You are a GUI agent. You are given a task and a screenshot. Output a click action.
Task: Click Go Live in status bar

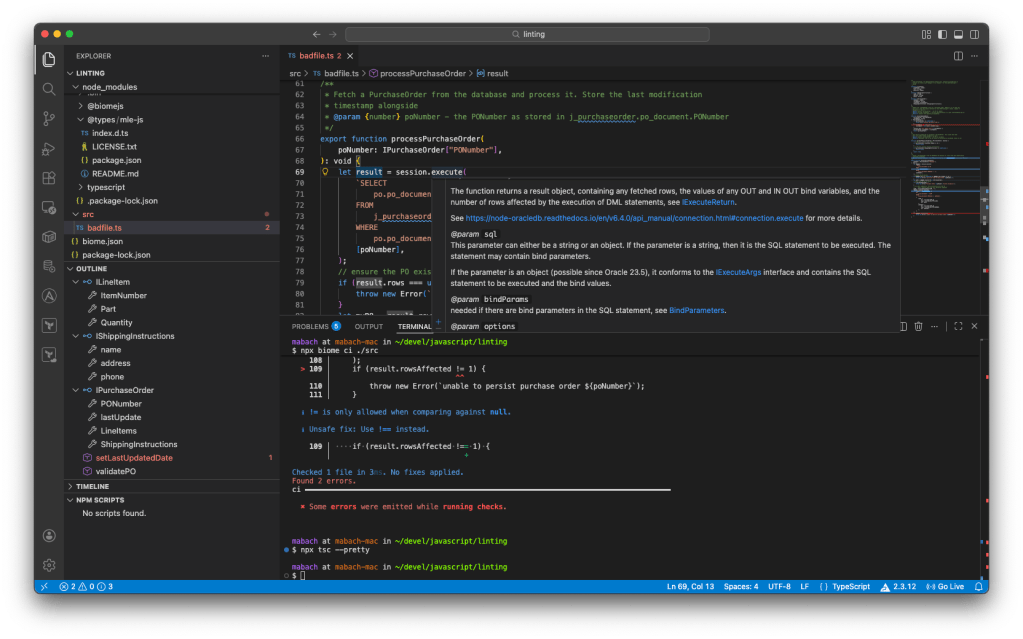point(945,586)
